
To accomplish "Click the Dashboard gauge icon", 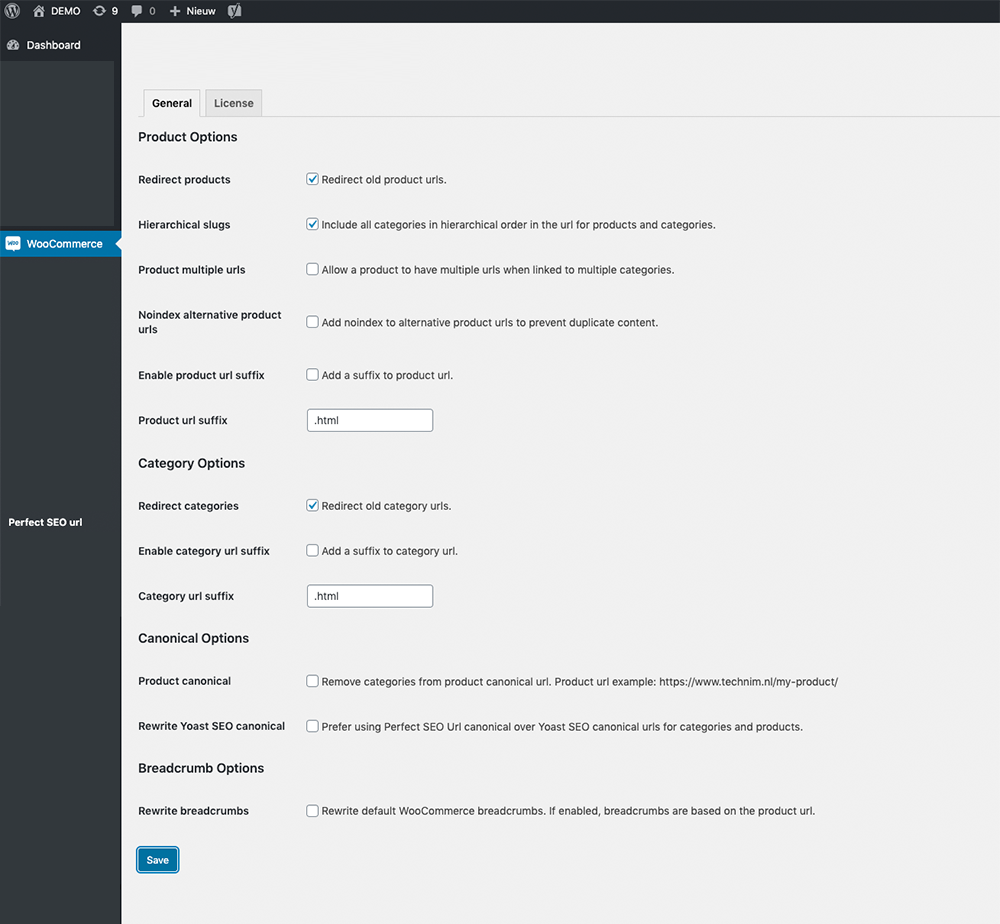I will coord(13,45).
